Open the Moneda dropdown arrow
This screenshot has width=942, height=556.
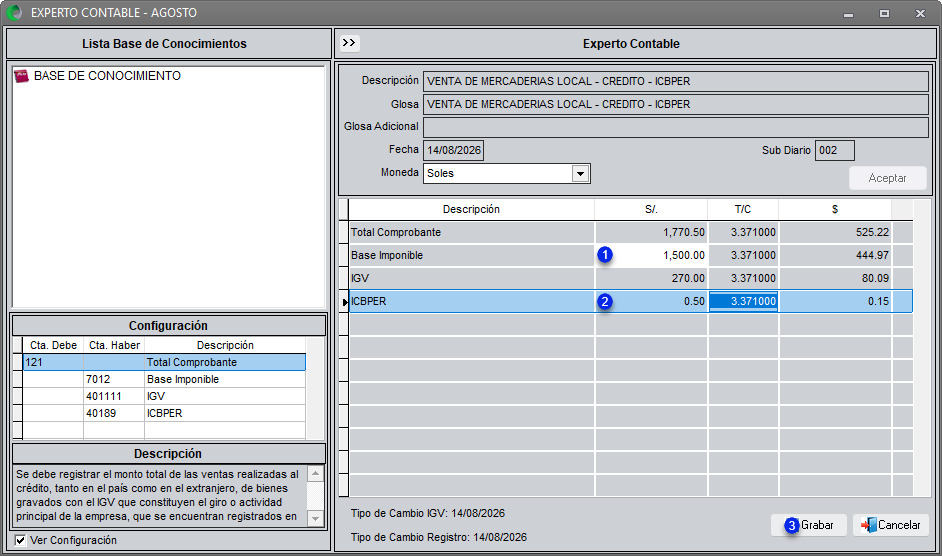[x=580, y=174]
